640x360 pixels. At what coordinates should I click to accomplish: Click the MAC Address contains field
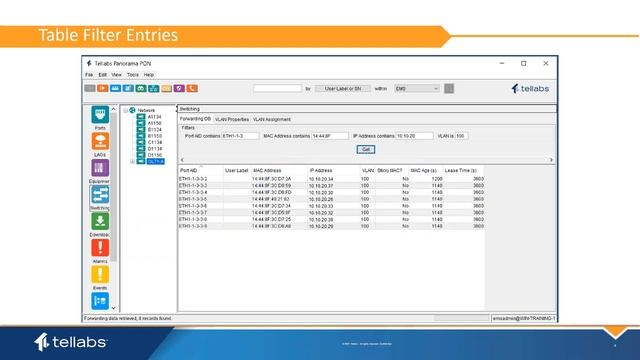(330, 136)
